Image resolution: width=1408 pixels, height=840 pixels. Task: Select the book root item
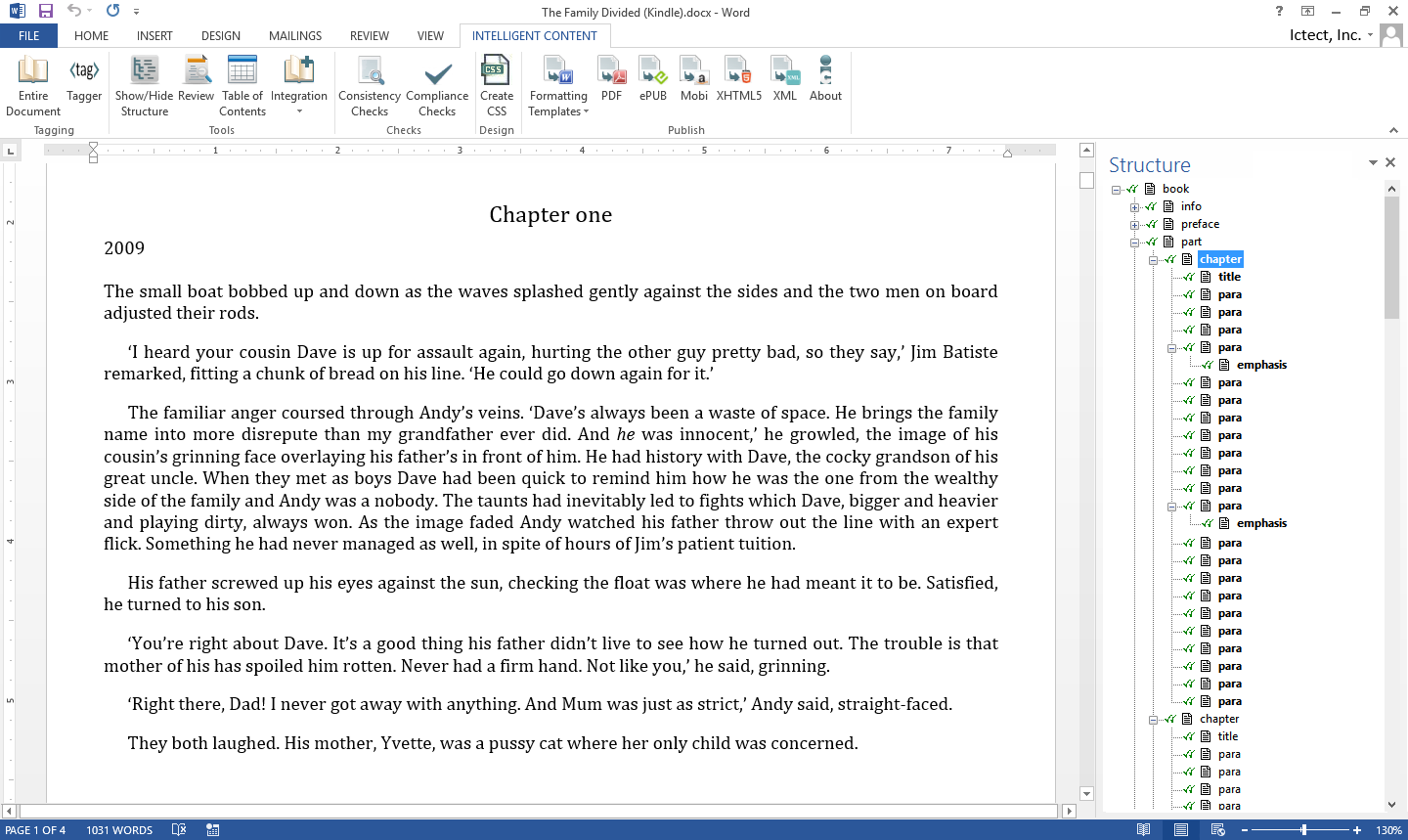click(x=1175, y=189)
